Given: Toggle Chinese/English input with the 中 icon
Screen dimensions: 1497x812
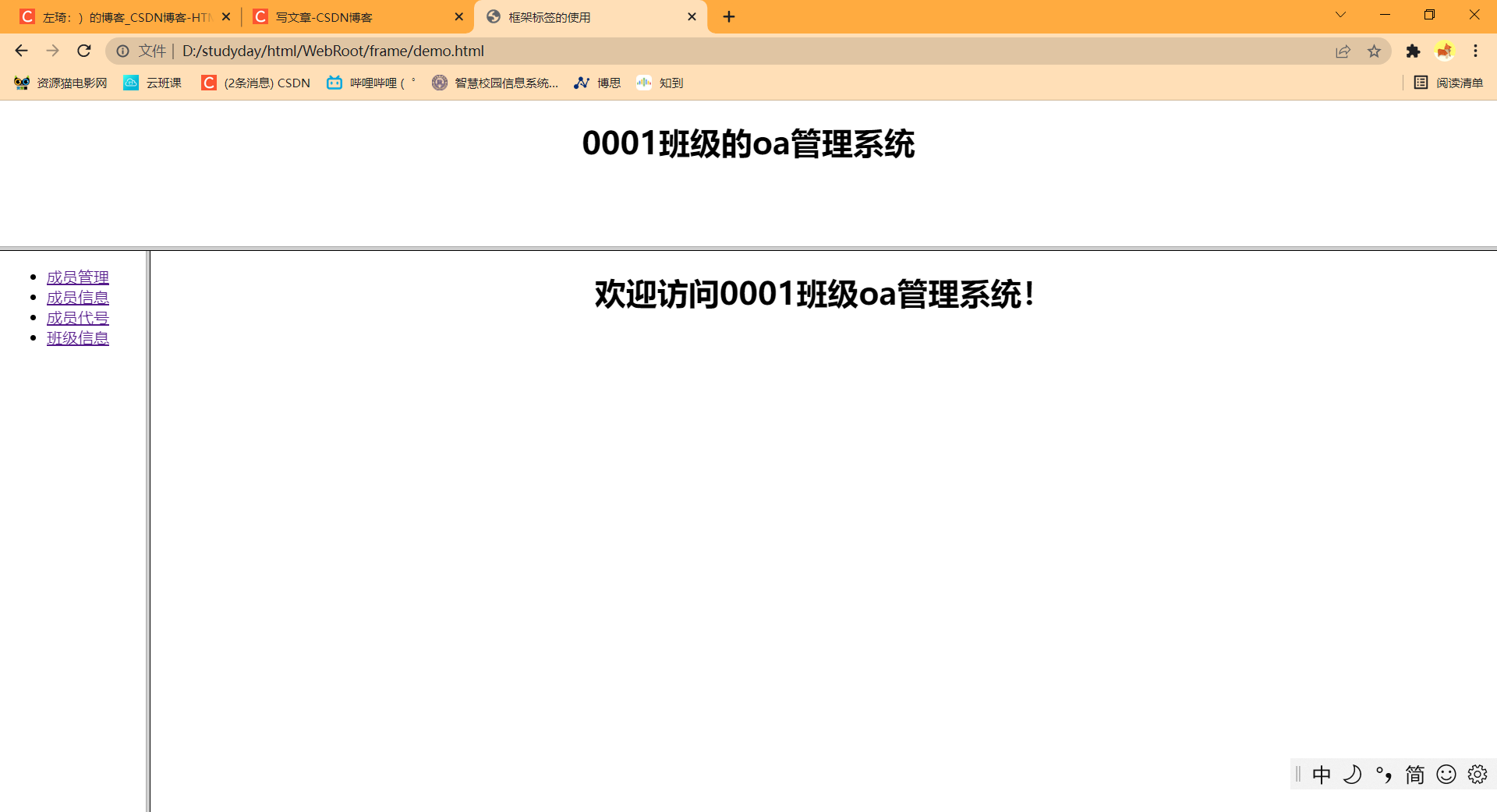Looking at the screenshot, I should [1322, 774].
